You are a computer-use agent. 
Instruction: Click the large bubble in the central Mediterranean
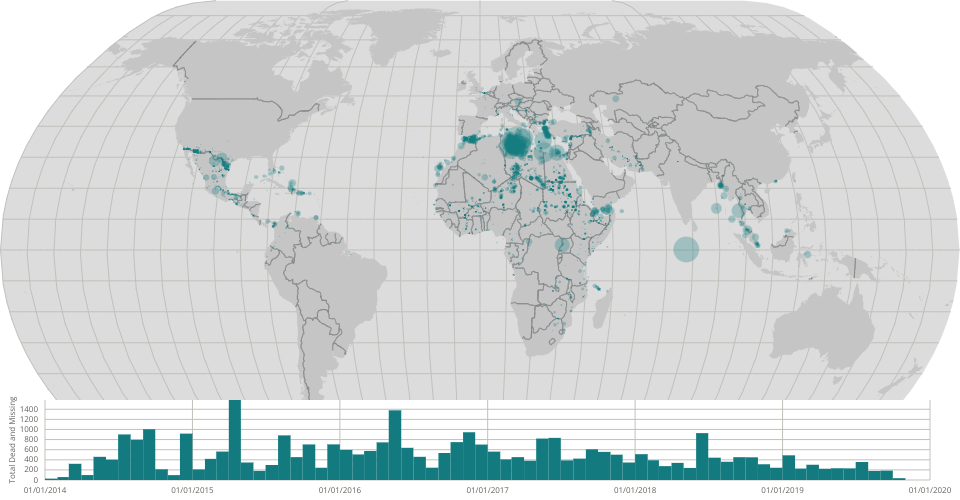[x=516, y=144]
